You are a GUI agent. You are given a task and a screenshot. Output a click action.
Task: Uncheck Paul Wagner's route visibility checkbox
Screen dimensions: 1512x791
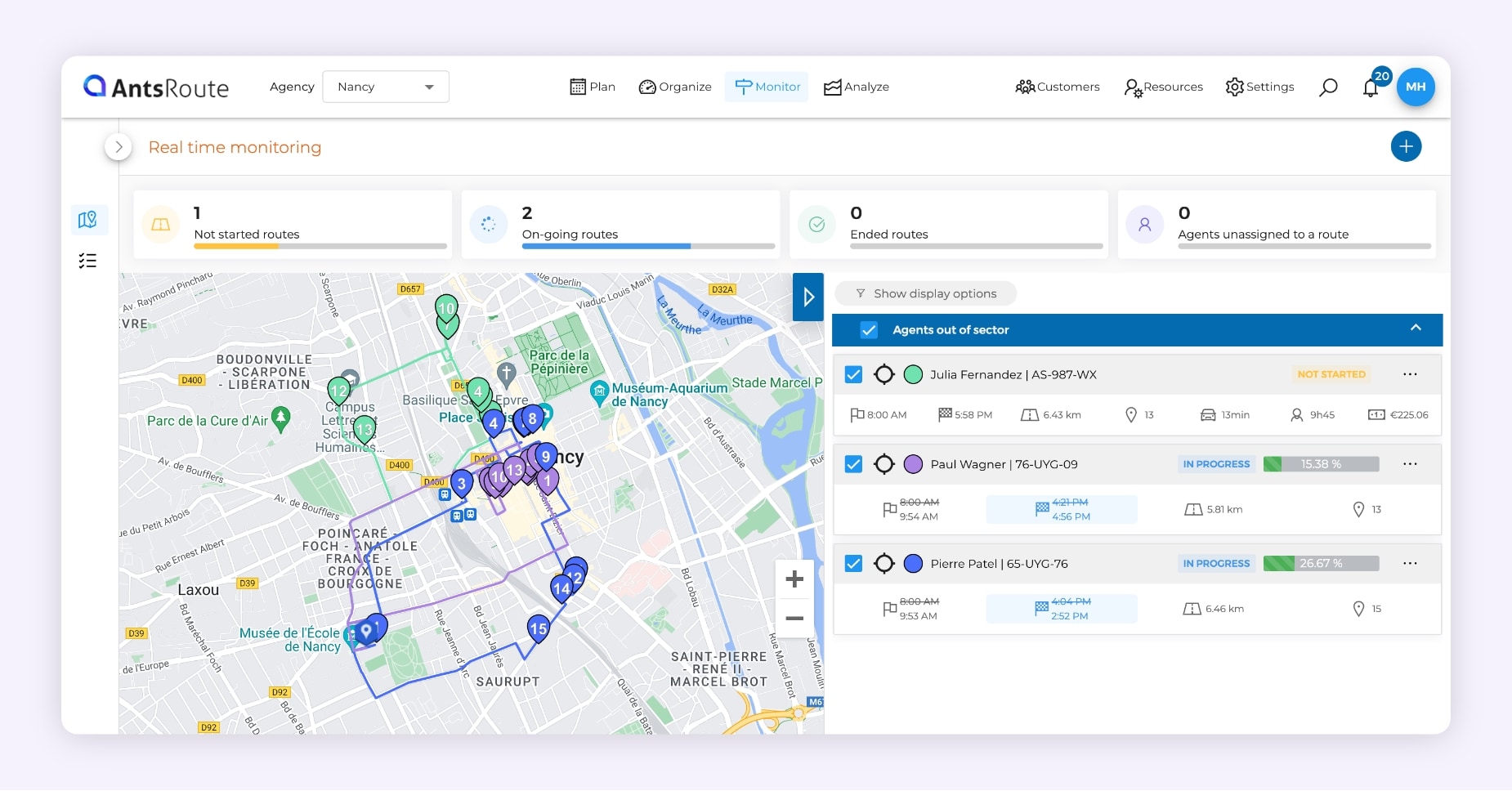click(853, 463)
